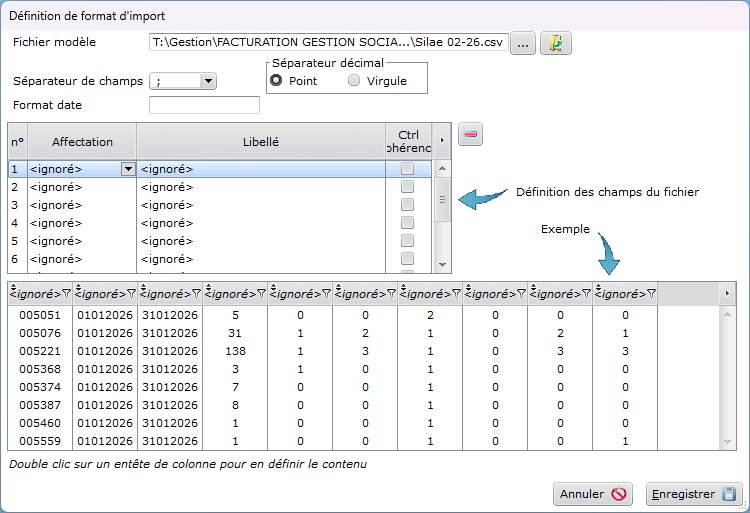Screen dimensions: 750x513
Task: Click the browse '...' button for Fichier modèle
Action: pos(522,43)
